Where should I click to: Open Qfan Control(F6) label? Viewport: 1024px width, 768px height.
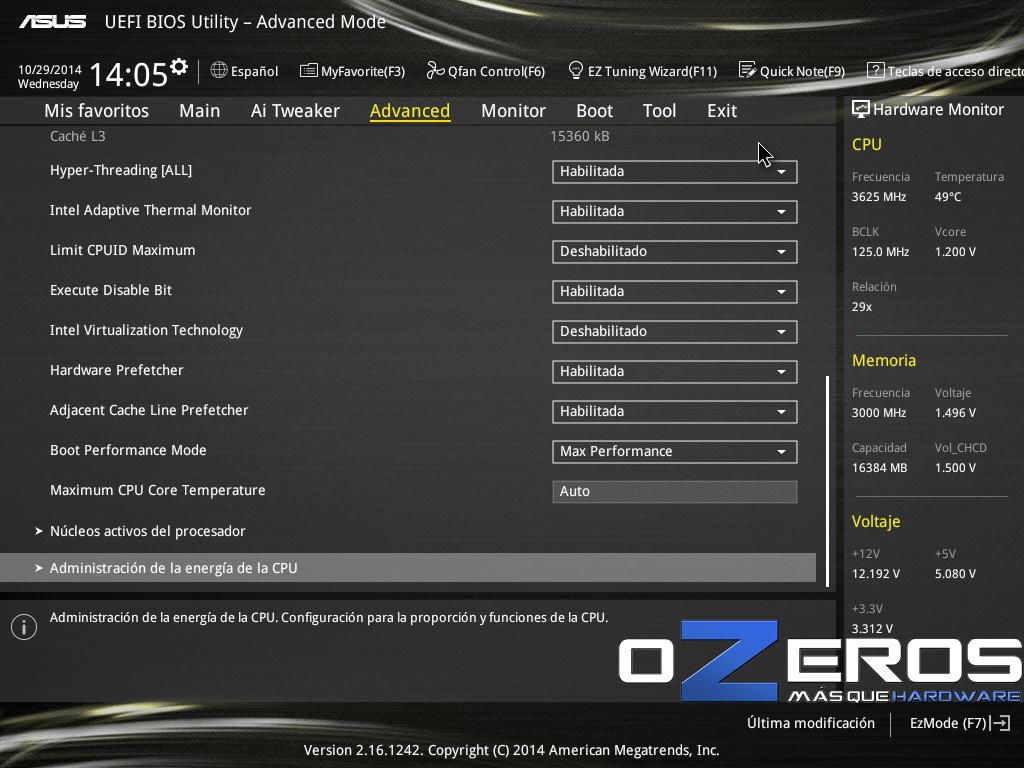(496, 71)
